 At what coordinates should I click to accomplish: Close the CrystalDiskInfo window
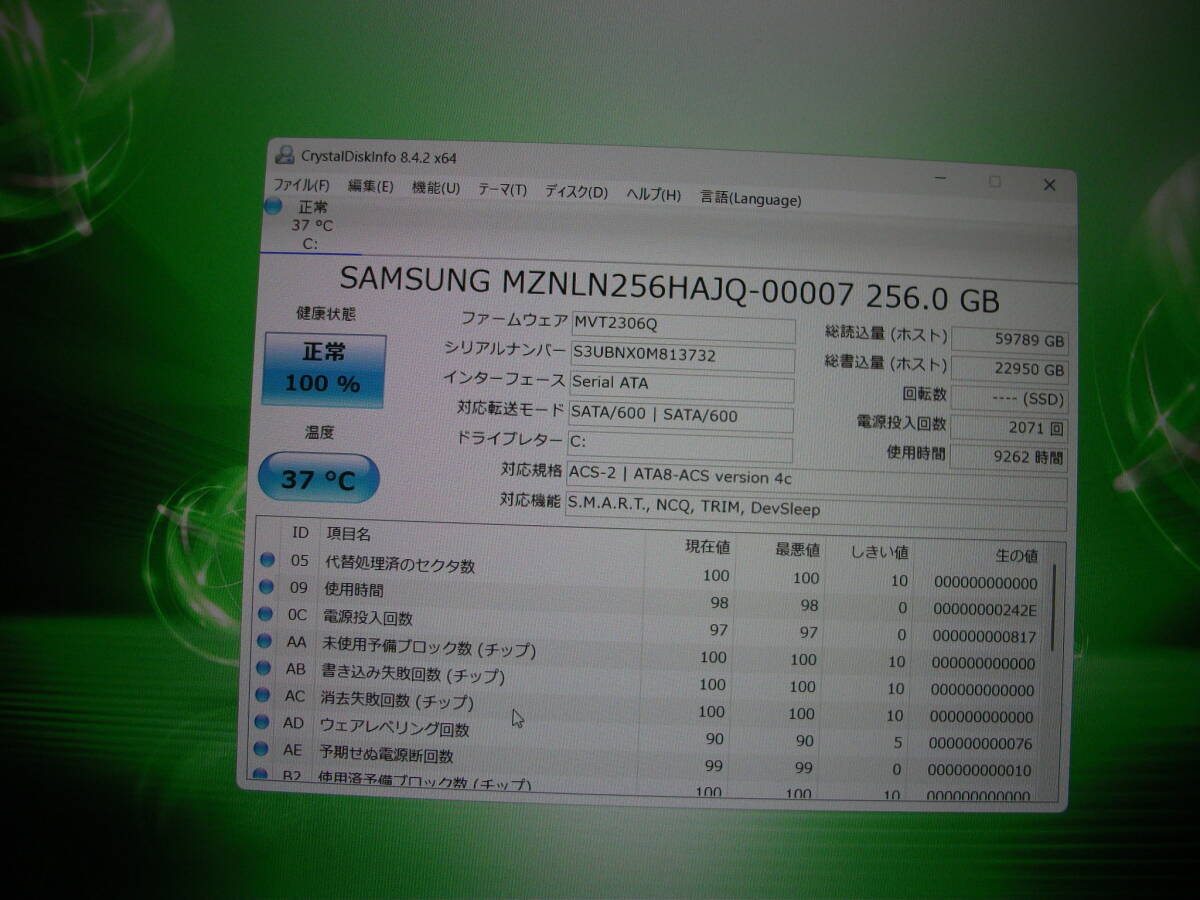(x=1049, y=184)
